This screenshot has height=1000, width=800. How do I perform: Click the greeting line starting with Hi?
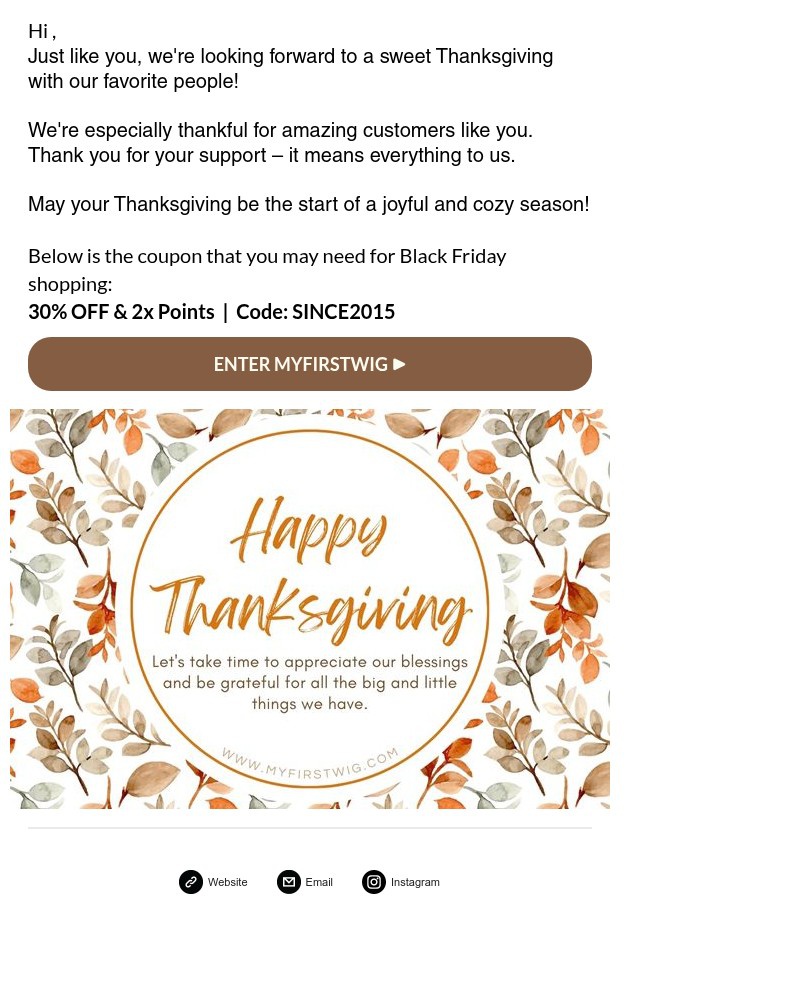tap(42, 30)
